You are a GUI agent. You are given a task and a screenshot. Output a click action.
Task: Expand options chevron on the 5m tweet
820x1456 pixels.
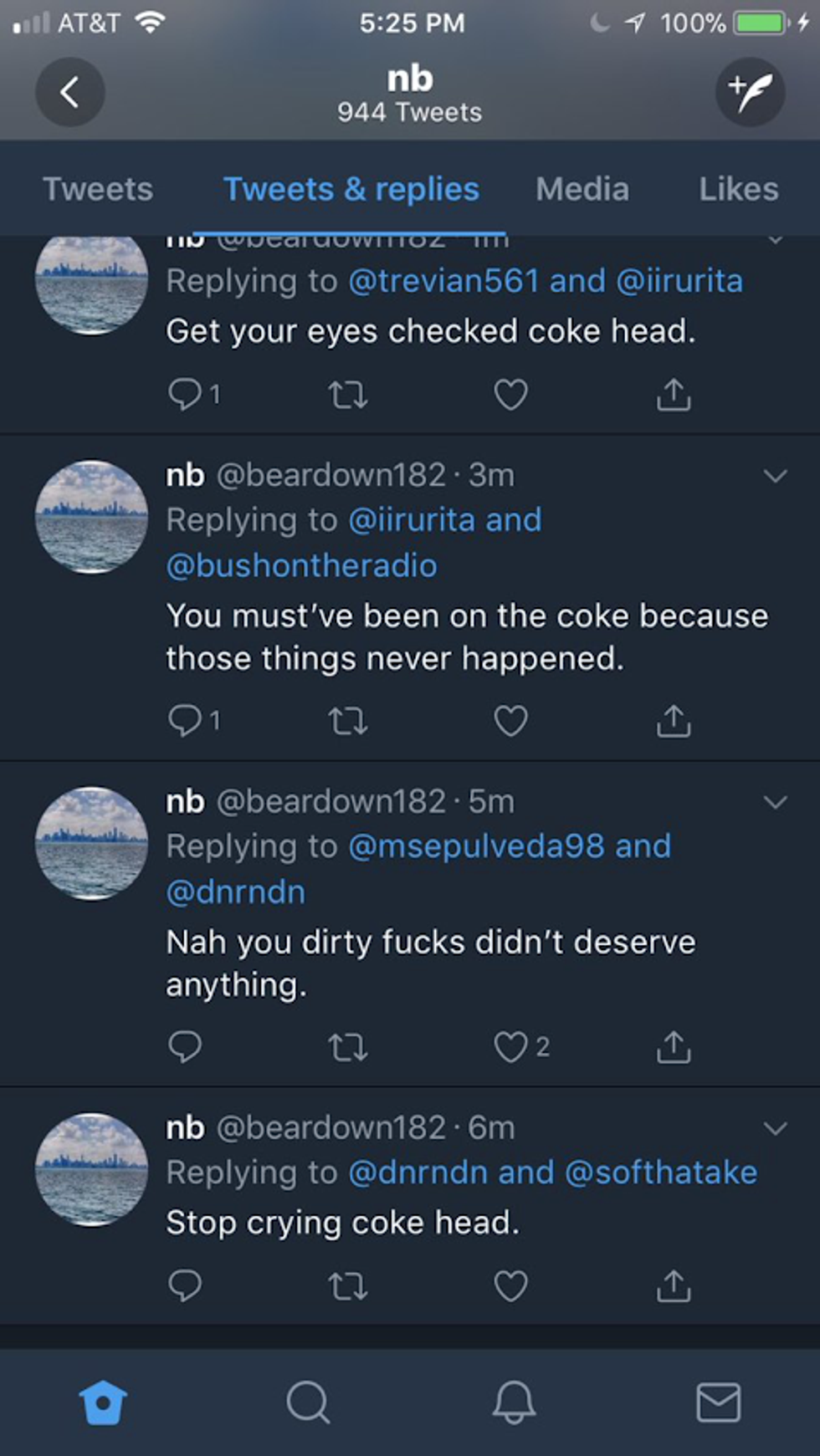point(776,803)
